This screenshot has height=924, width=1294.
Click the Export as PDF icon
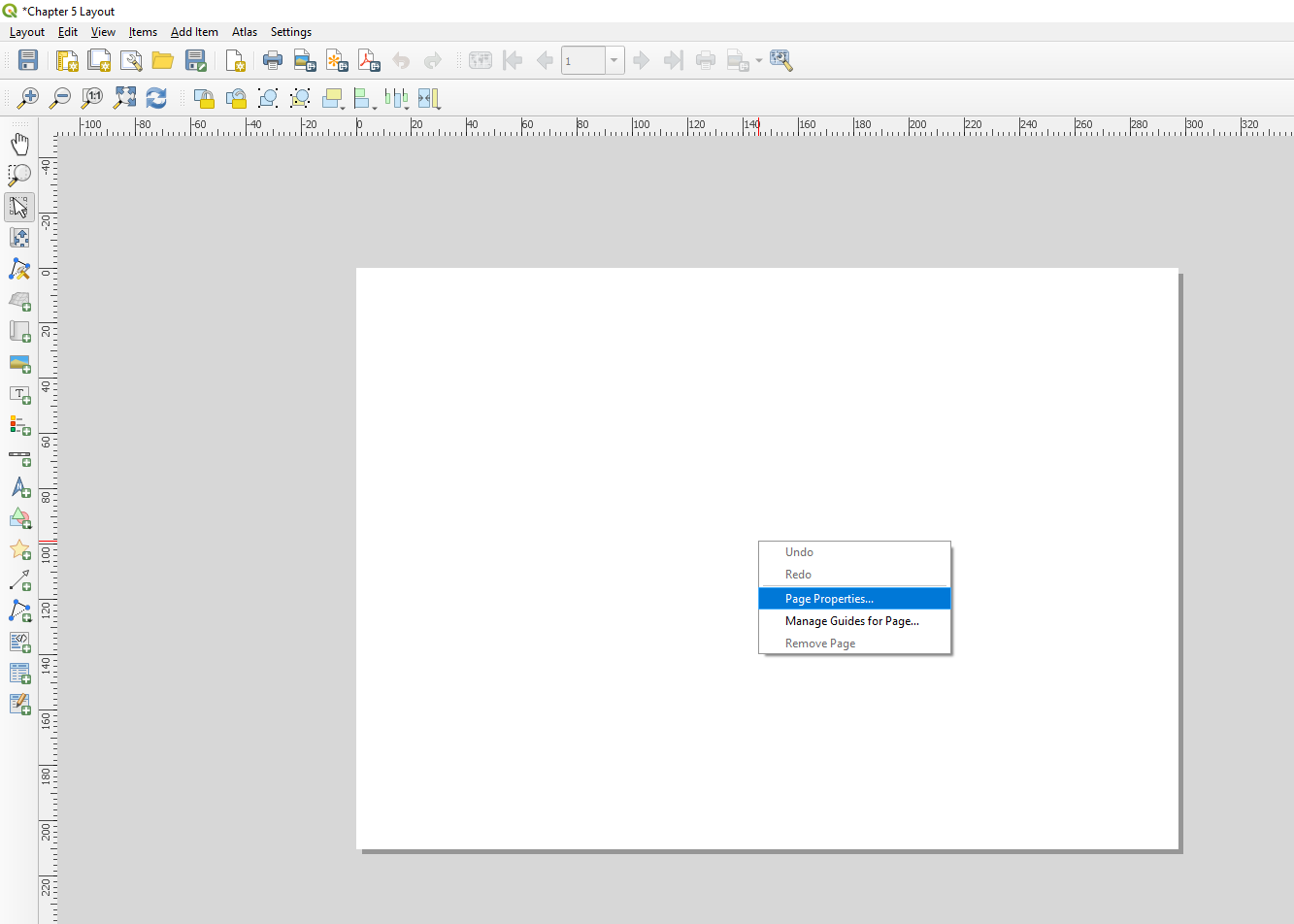(x=369, y=60)
